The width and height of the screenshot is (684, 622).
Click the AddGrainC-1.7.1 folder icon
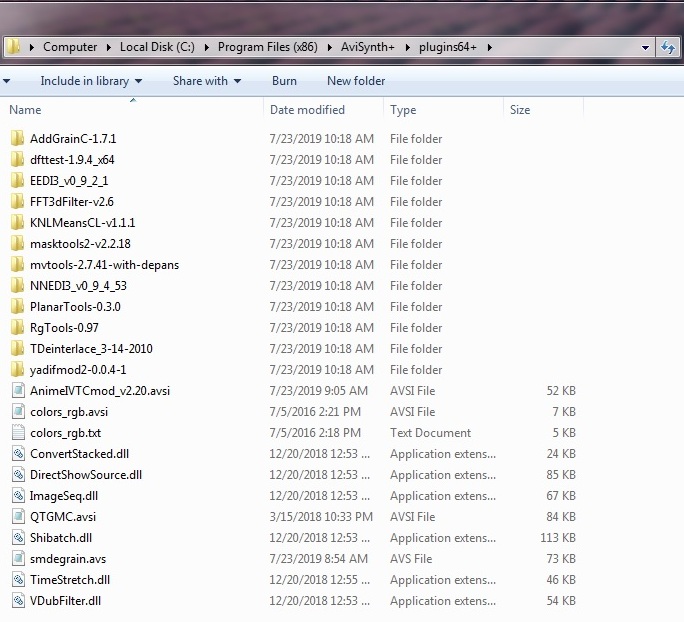click(x=17, y=139)
